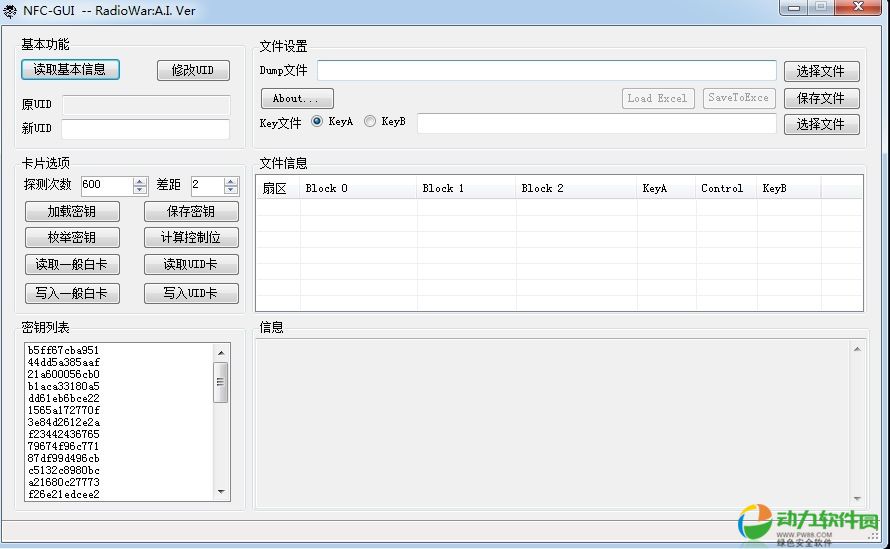
Task: Click 选择文件 next to Dump文件
Action: click(x=821, y=71)
